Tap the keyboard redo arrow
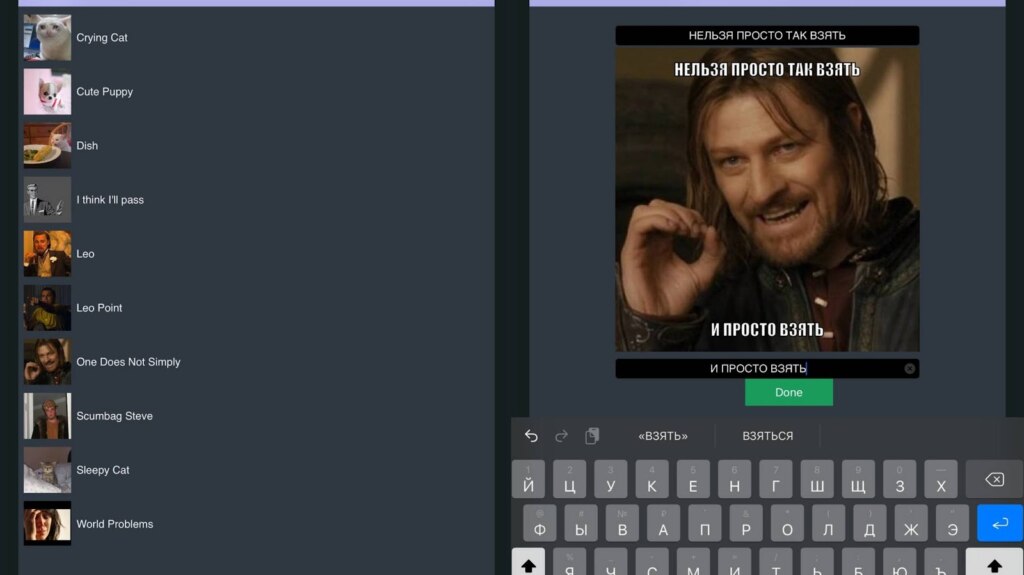 [x=561, y=436]
